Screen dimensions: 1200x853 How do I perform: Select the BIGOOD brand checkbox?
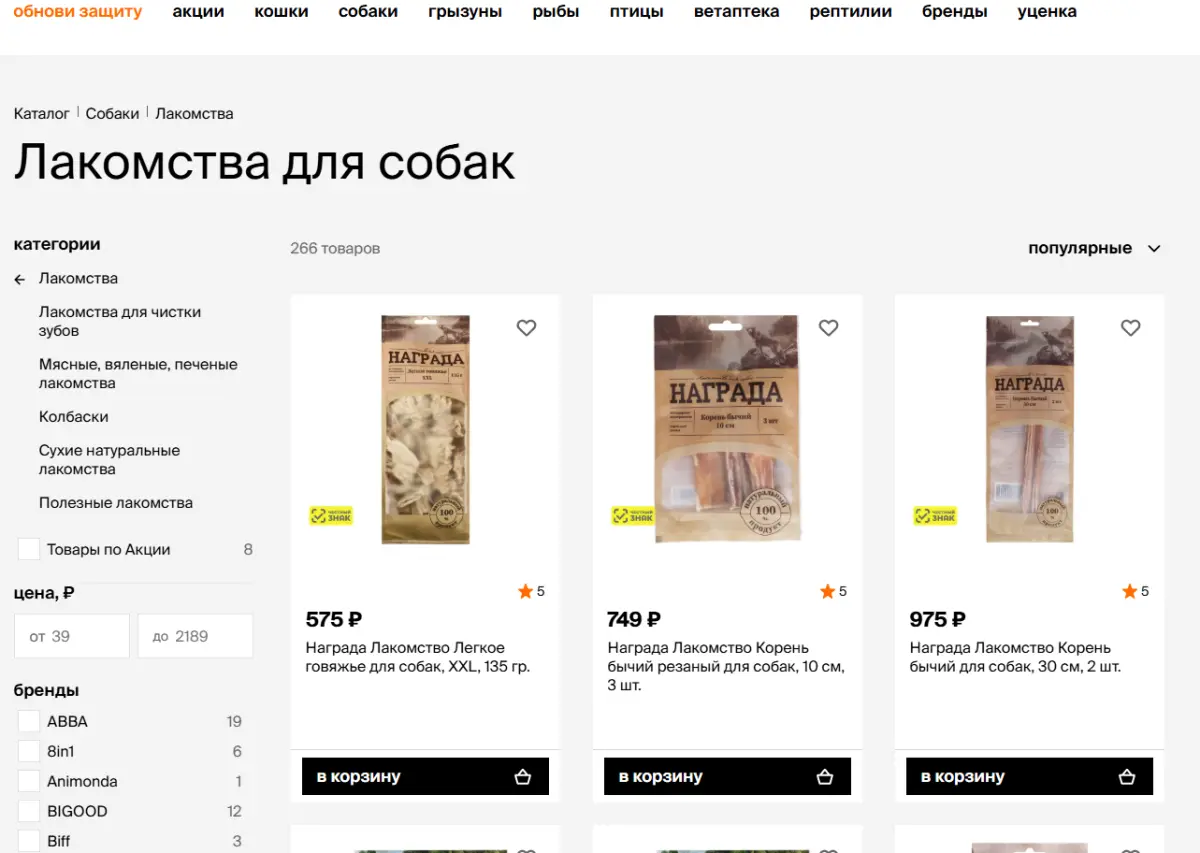coord(29,811)
